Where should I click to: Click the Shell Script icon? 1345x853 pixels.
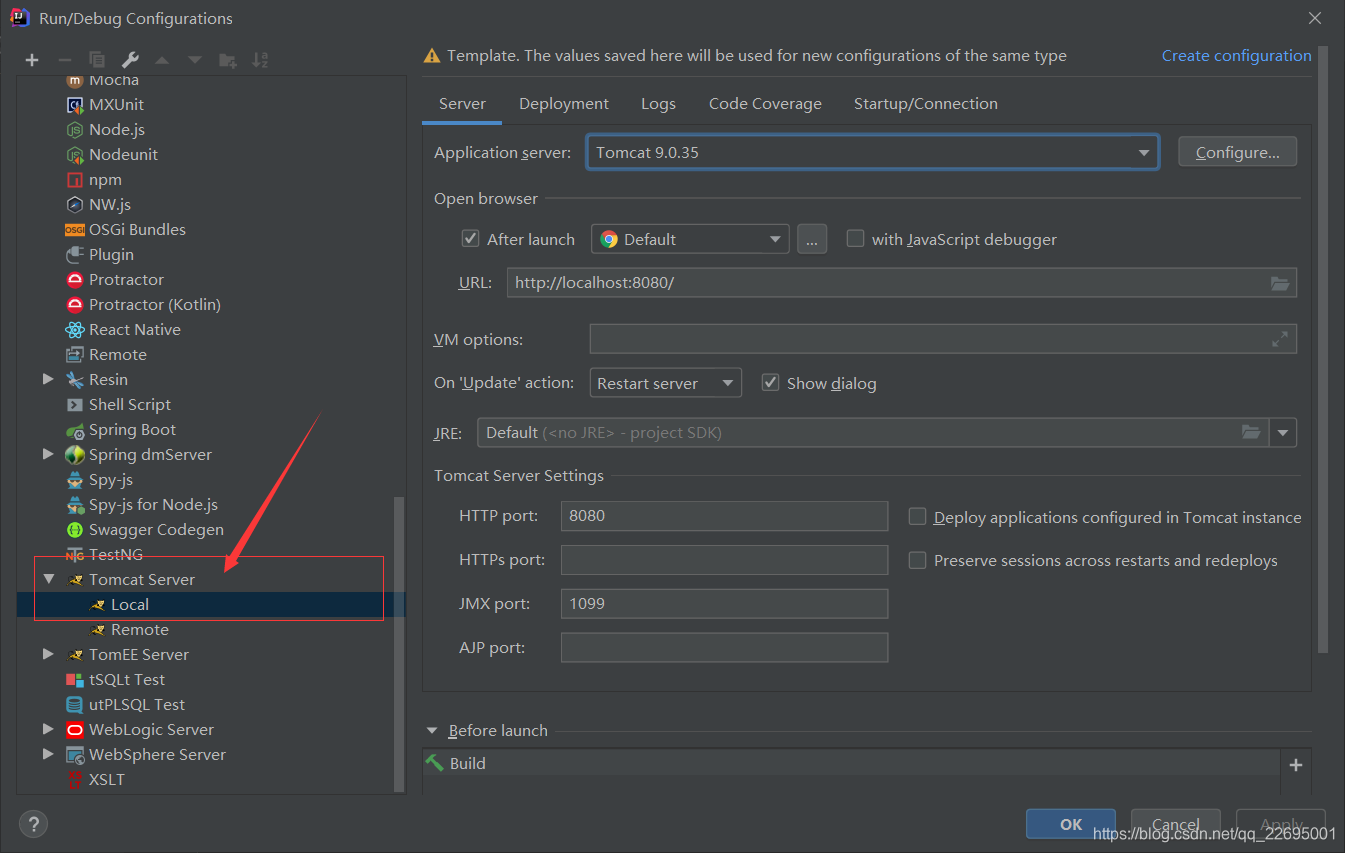click(75, 404)
